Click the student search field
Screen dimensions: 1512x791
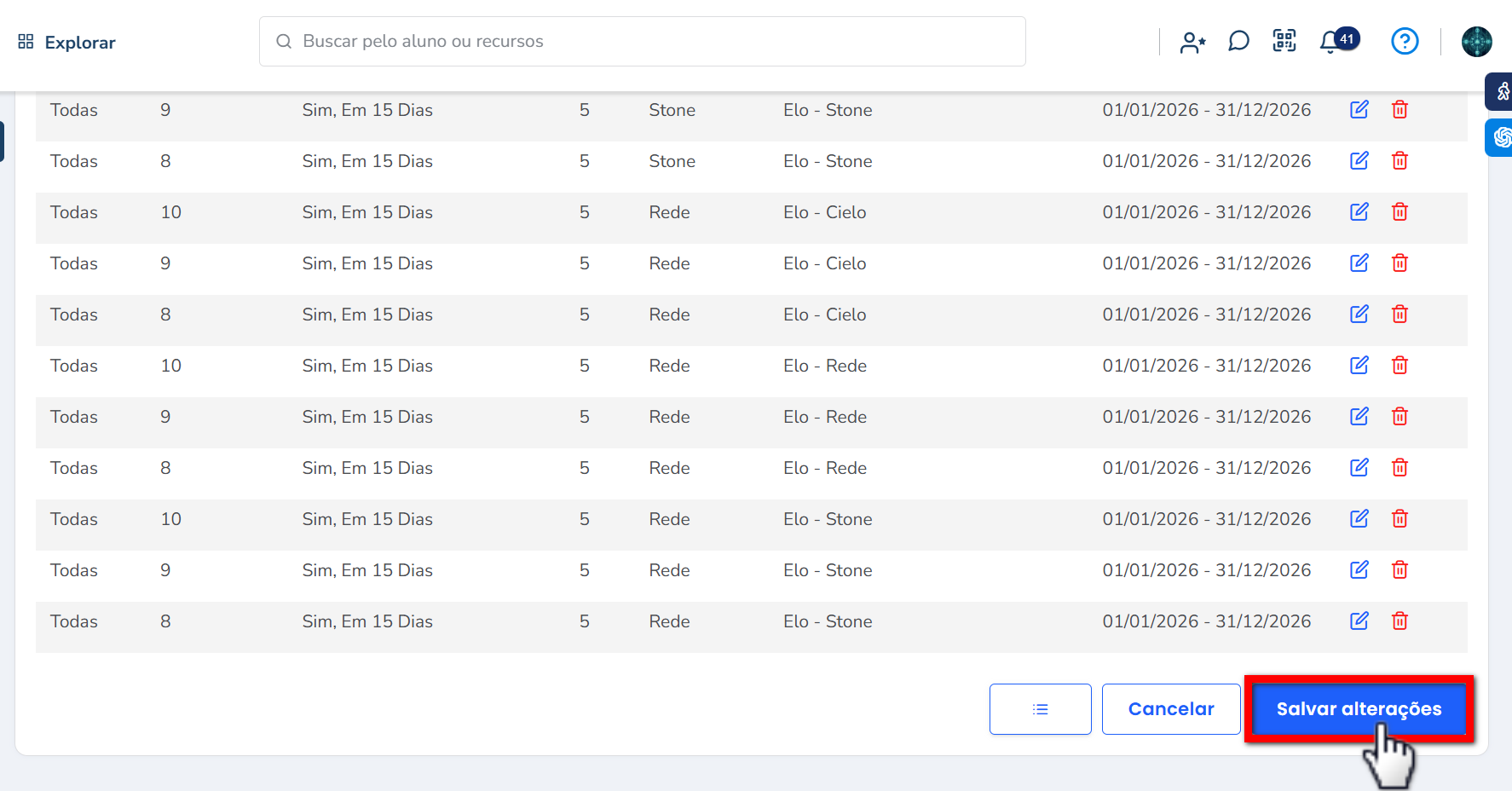642,41
